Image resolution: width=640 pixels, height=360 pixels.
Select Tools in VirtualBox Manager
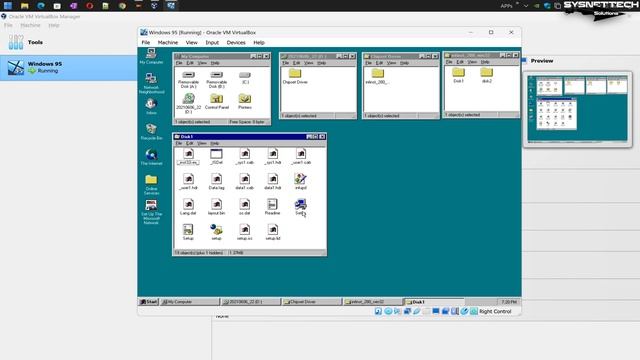coord(69,42)
